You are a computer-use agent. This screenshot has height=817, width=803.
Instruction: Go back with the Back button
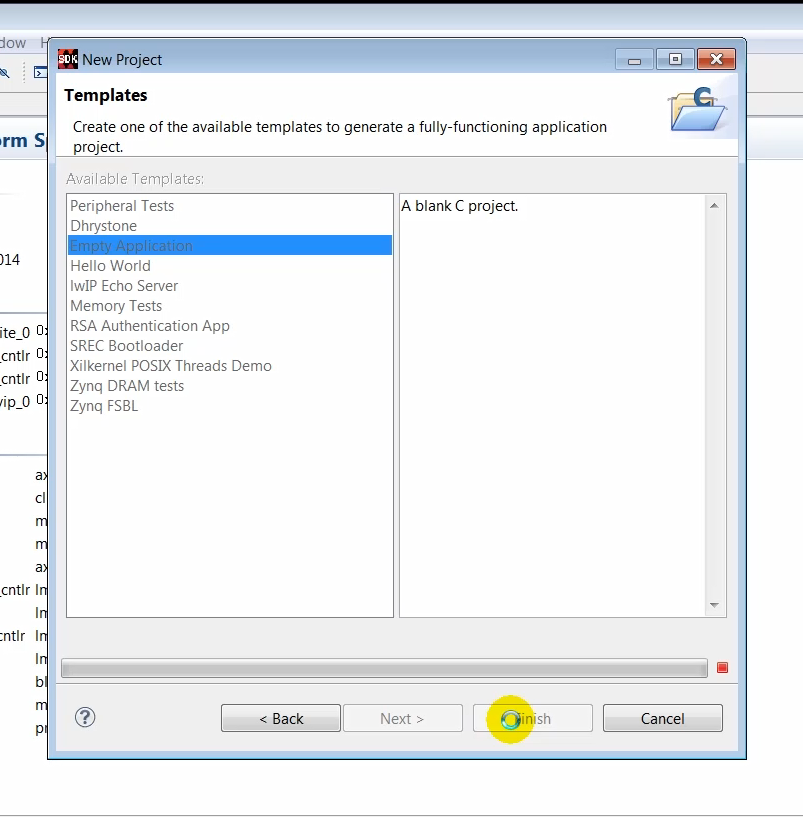coord(281,718)
